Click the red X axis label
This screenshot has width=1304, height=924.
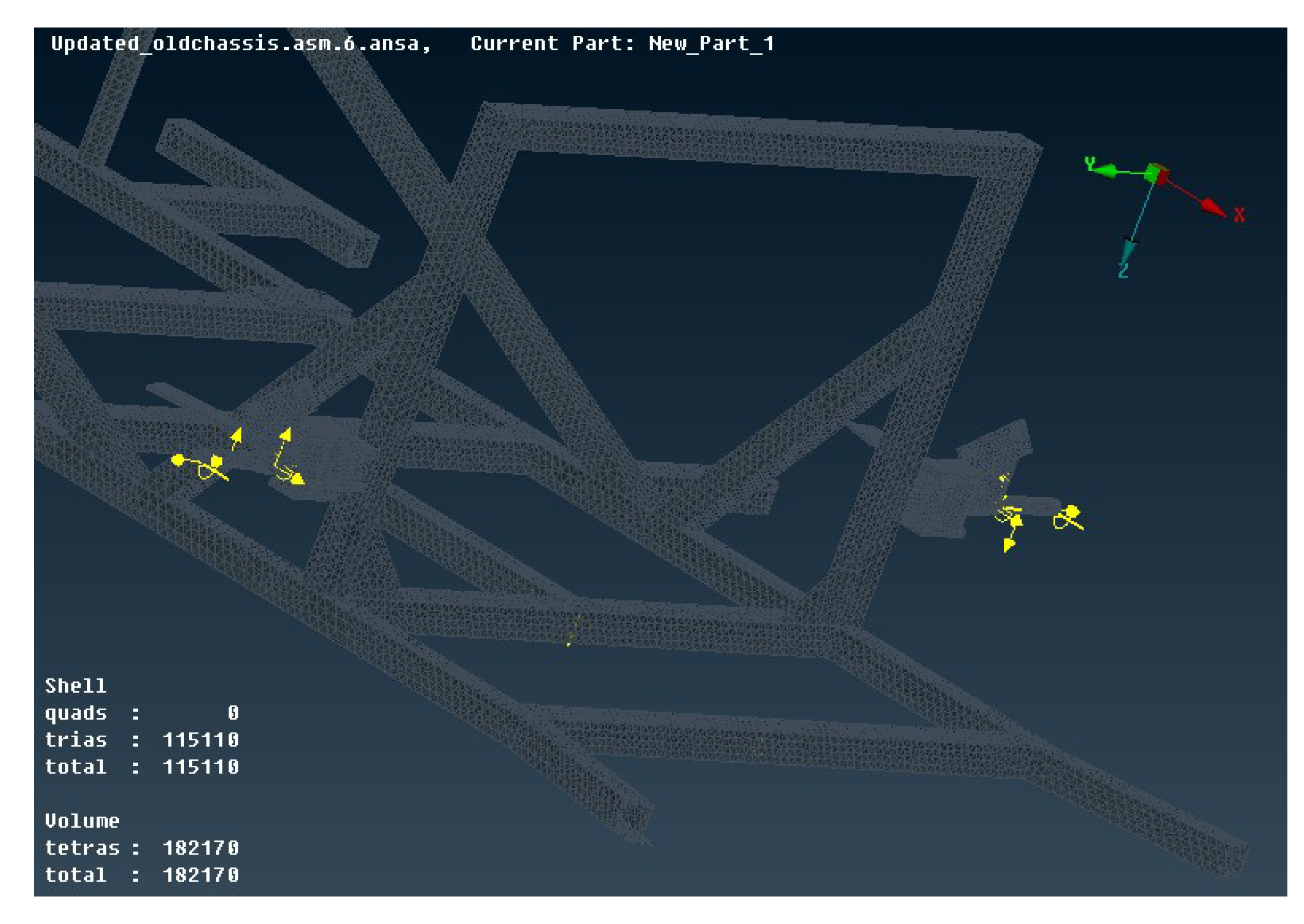tap(1239, 215)
